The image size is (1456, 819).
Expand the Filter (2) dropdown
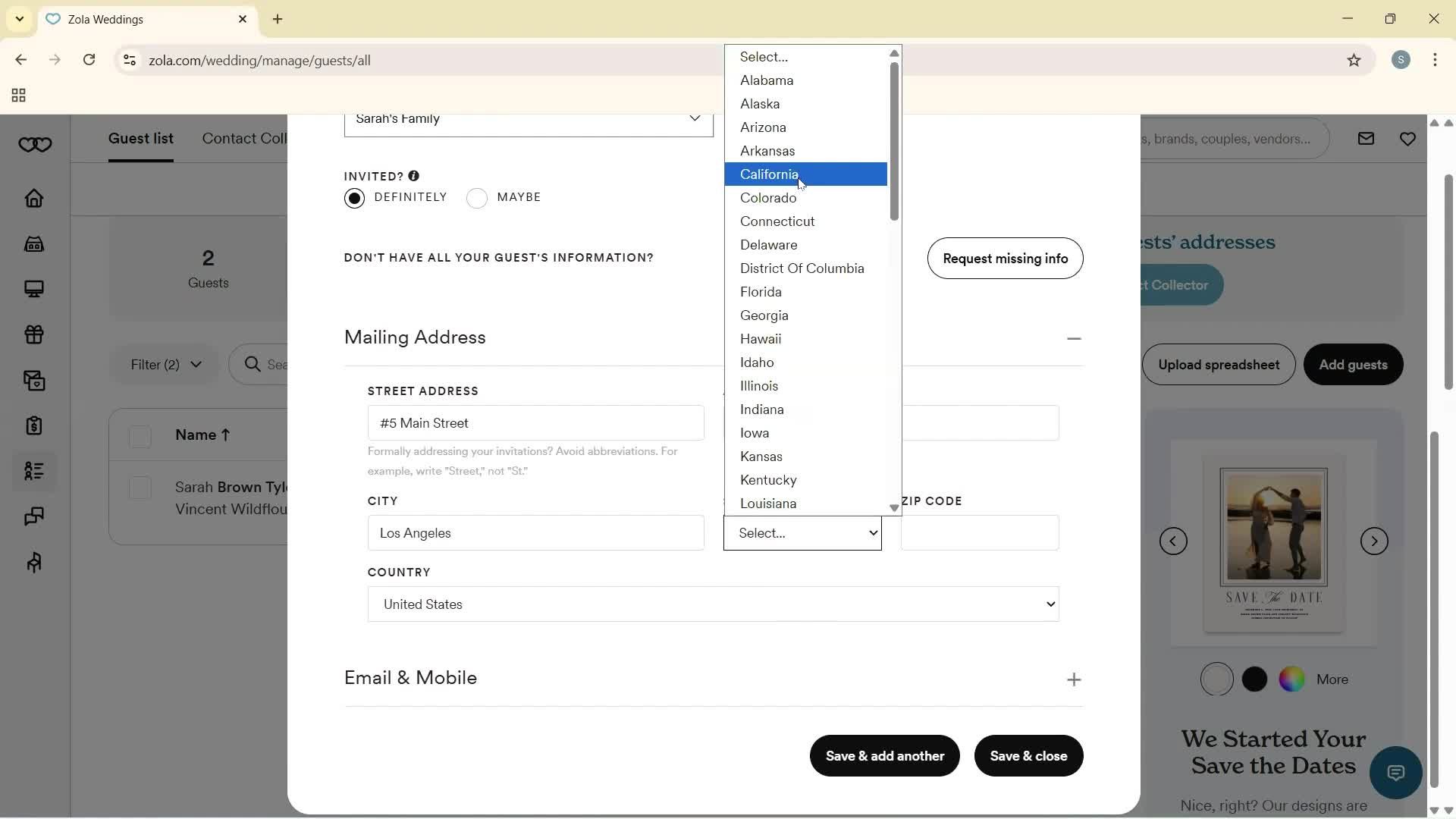(164, 365)
